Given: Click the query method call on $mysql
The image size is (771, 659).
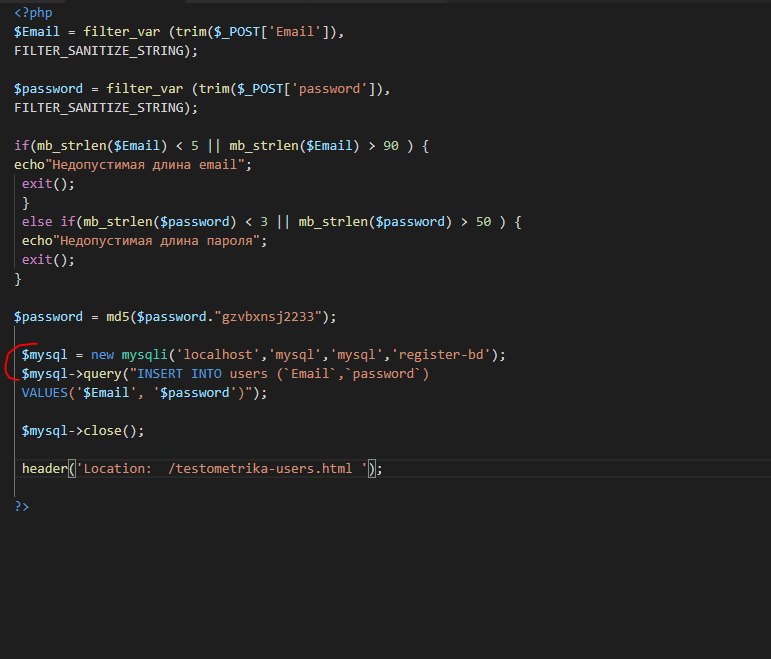Looking at the screenshot, I should pos(102,374).
